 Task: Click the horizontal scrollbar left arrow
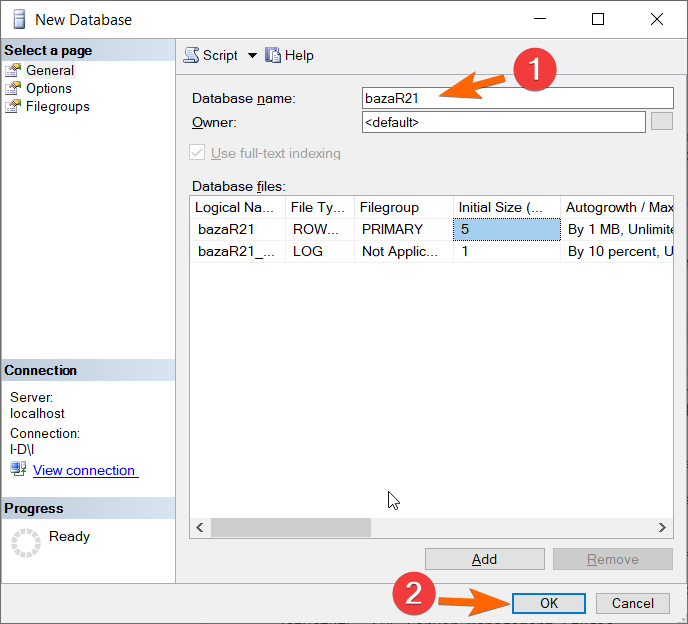[x=200, y=527]
